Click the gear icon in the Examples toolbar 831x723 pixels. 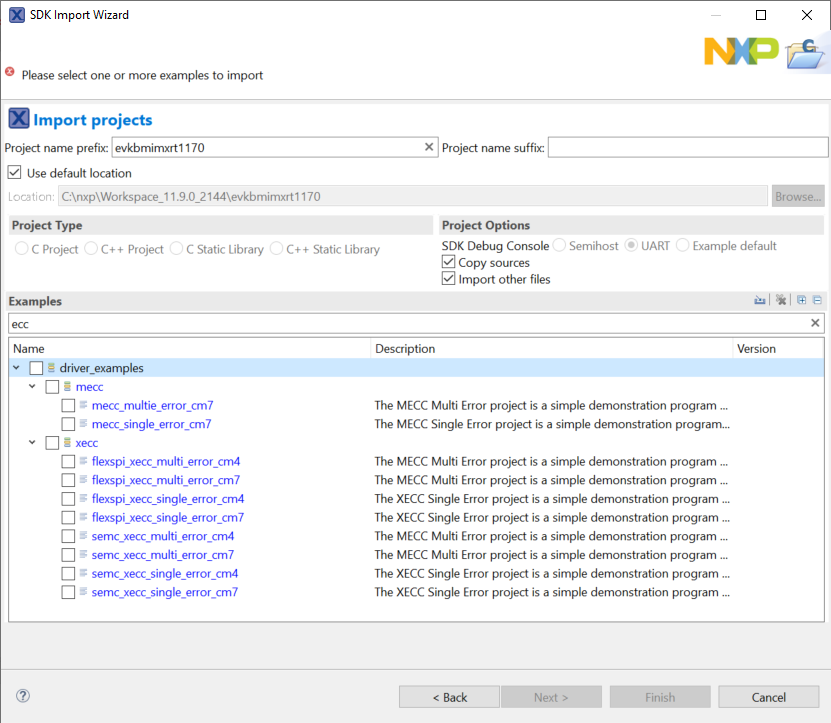[781, 300]
